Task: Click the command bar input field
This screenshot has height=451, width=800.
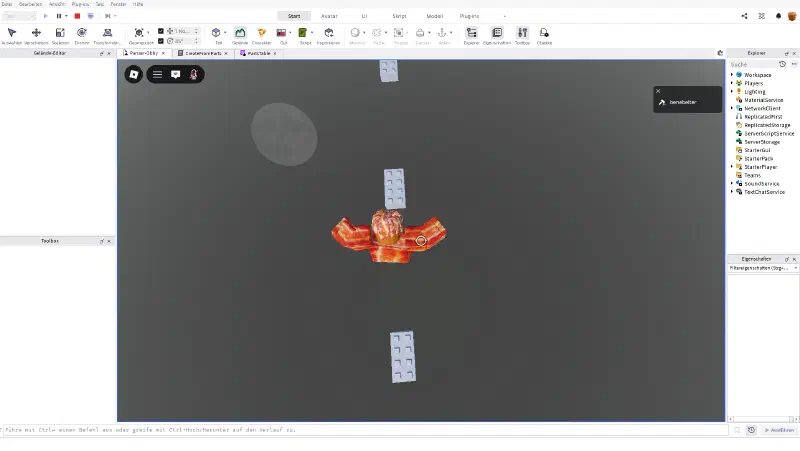Action: [364, 430]
